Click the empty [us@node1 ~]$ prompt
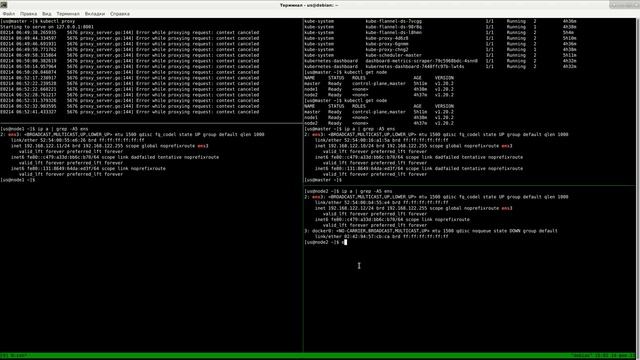This screenshot has height=360, width=640. pyautogui.click(x=18, y=180)
